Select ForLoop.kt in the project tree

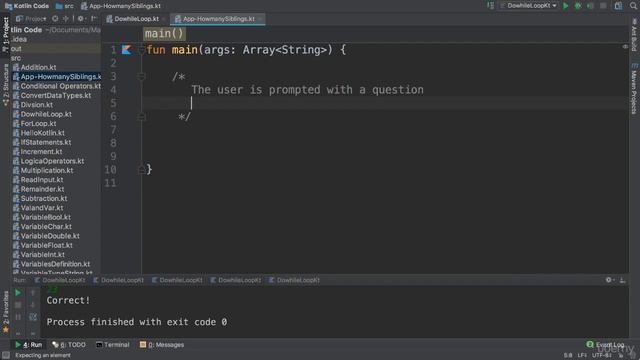[35, 124]
